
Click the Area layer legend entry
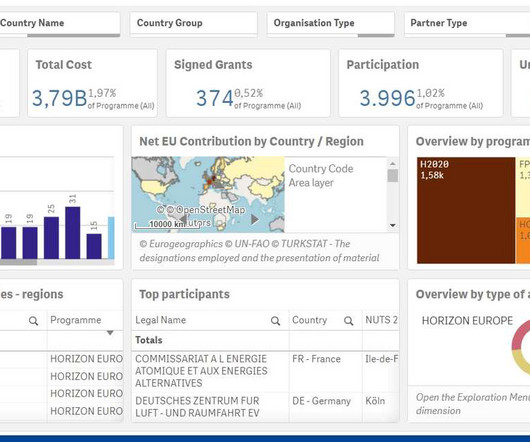311,183
